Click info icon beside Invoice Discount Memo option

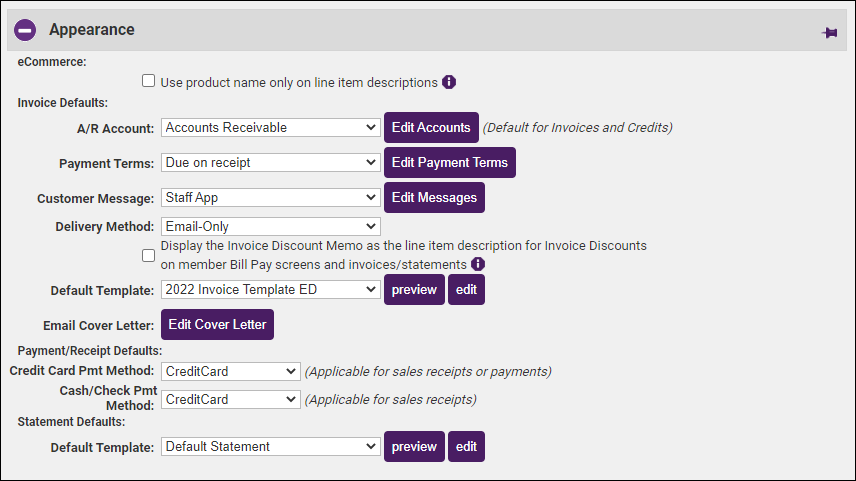pyautogui.click(x=478, y=264)
